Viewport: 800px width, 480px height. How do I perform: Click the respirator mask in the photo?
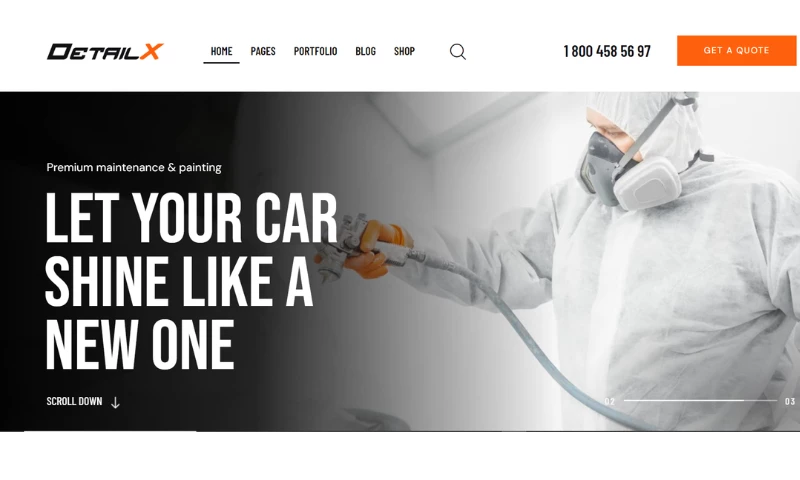629,170
